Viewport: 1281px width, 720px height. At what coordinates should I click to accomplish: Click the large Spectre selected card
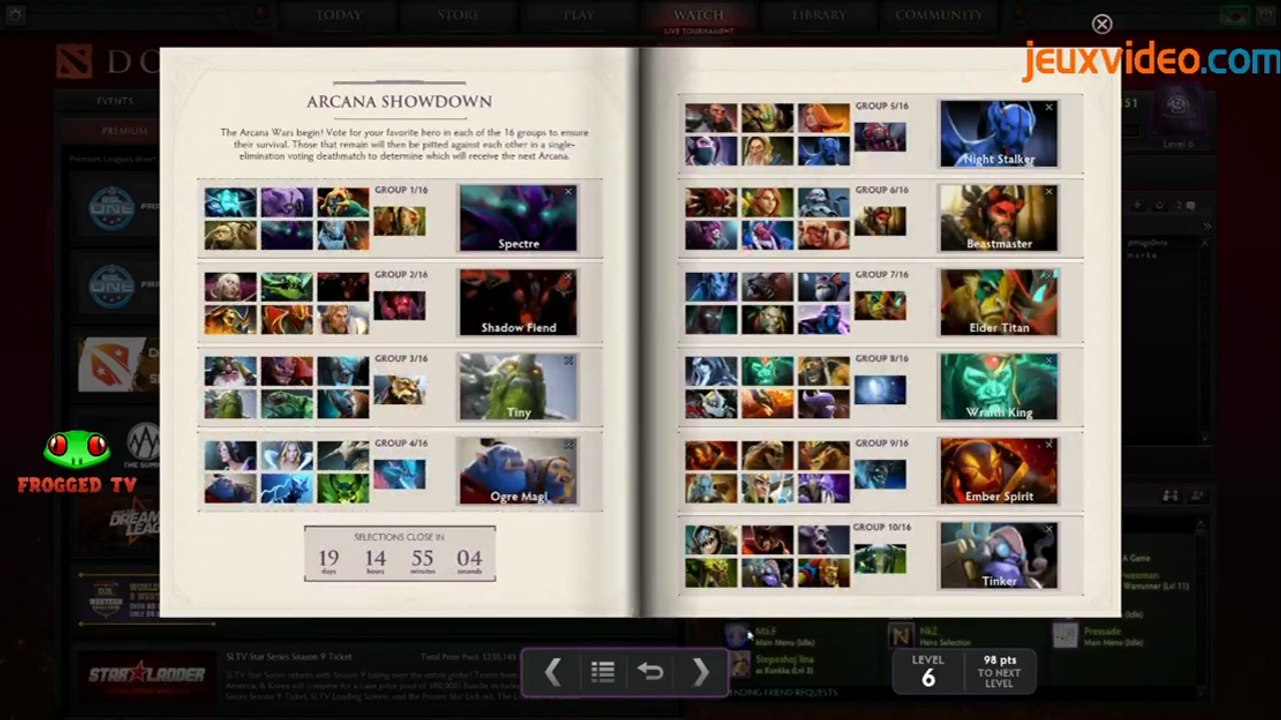pos(518,218)
